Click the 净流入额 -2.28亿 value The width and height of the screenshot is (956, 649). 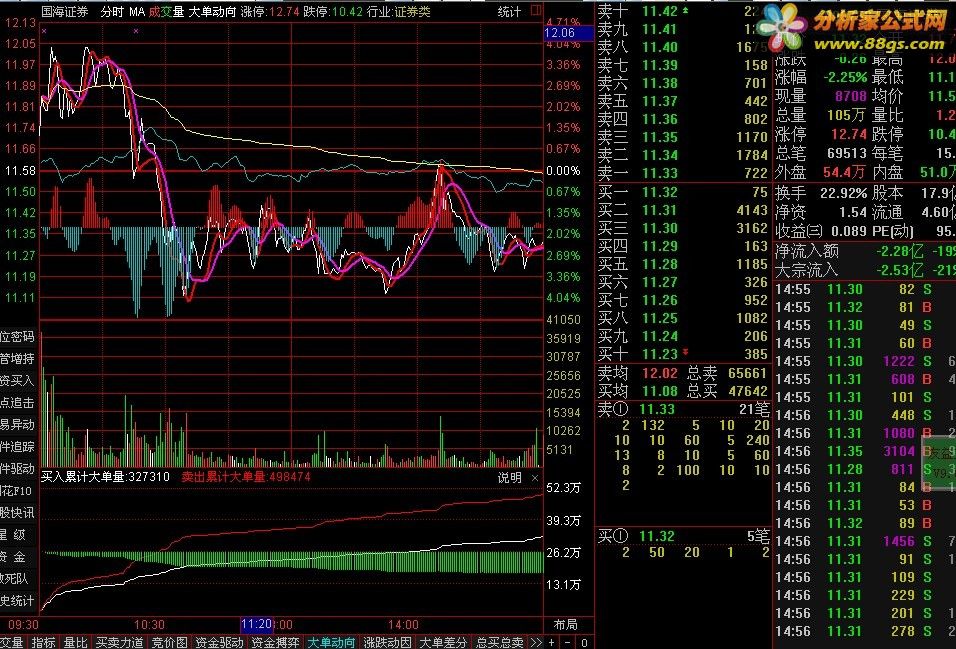pyautogui.click(x=899, y=251)
